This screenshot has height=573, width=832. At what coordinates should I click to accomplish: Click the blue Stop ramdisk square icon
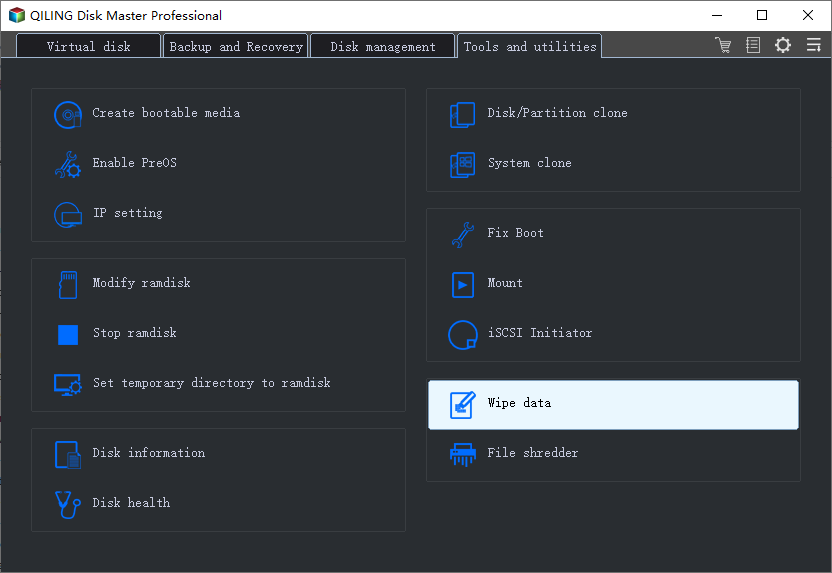tap(68, 335)
